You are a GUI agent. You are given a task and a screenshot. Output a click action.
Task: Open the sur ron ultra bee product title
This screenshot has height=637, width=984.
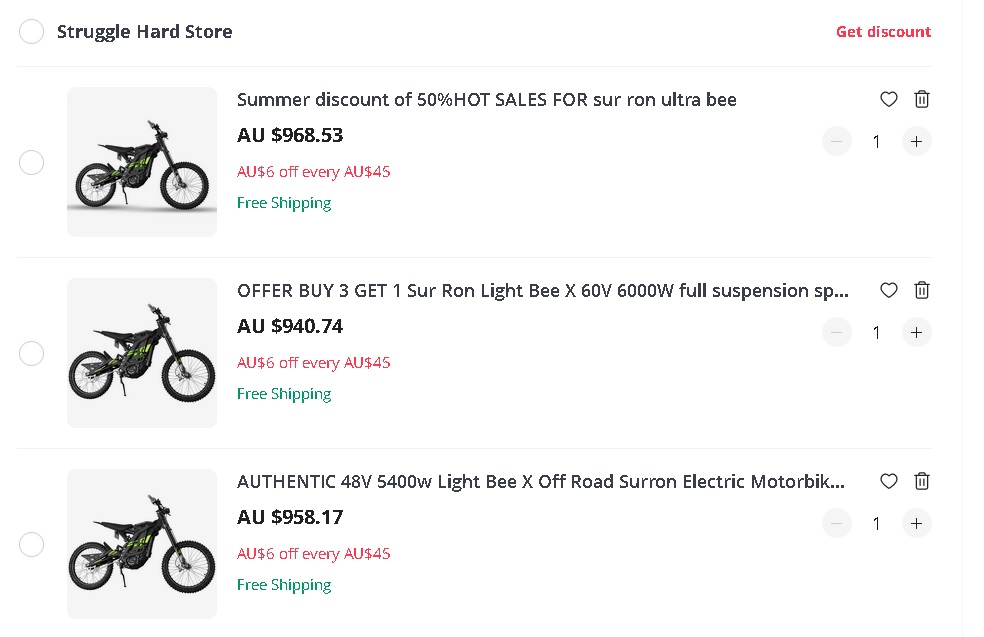point(486,99)
